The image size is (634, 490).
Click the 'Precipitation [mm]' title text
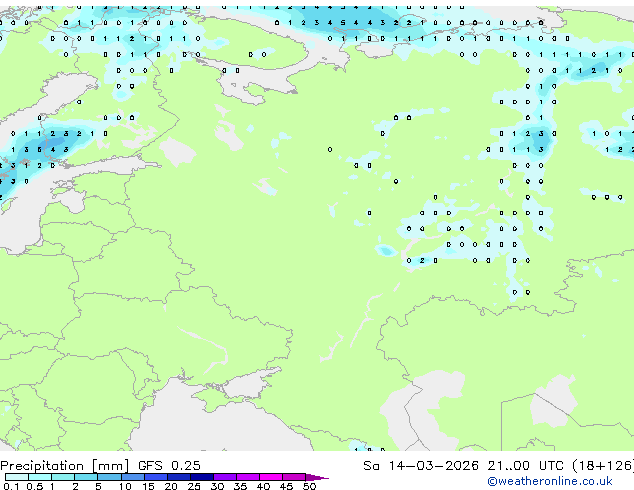pos(65,466)
